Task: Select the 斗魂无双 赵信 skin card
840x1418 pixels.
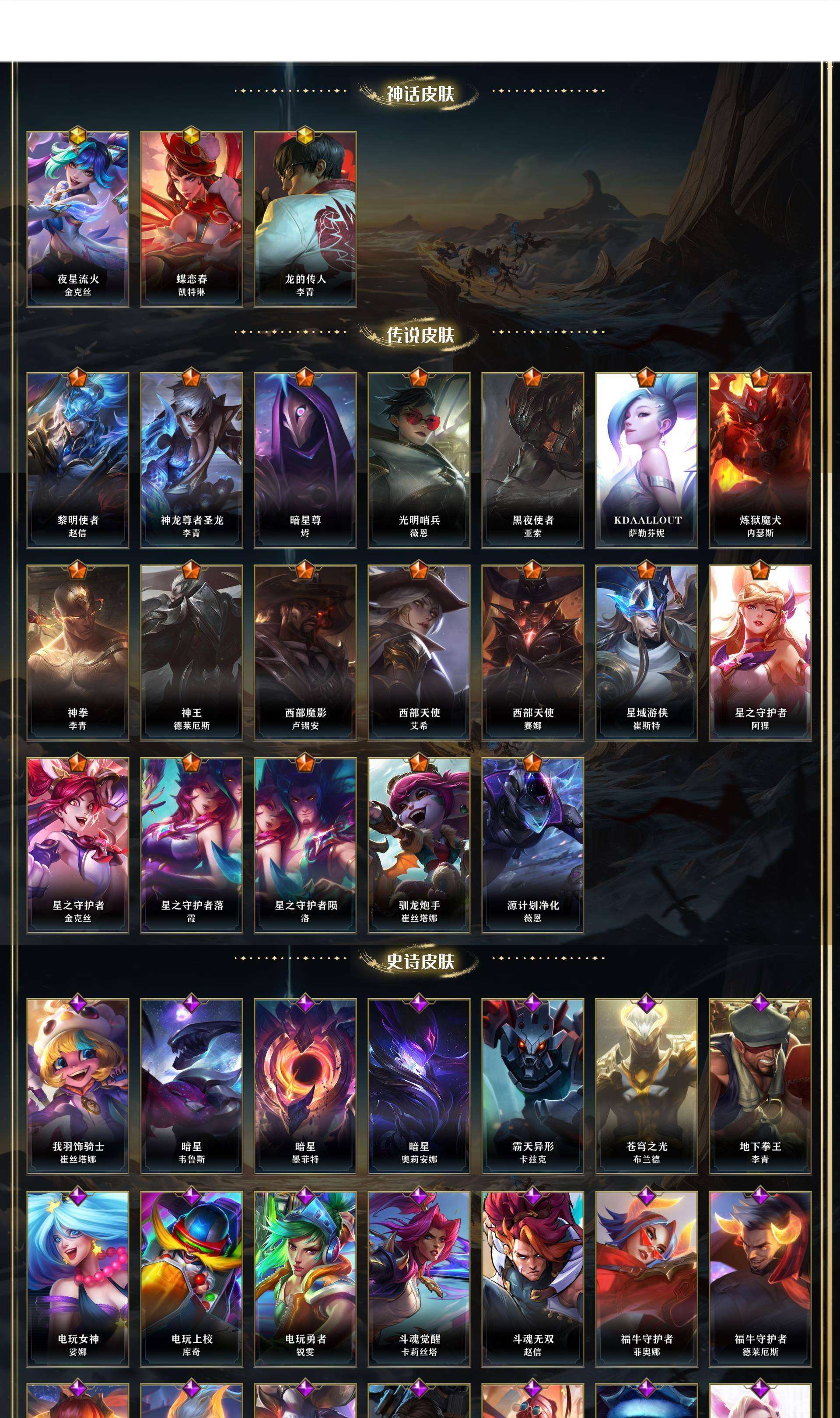Action: pos(532,1279)
